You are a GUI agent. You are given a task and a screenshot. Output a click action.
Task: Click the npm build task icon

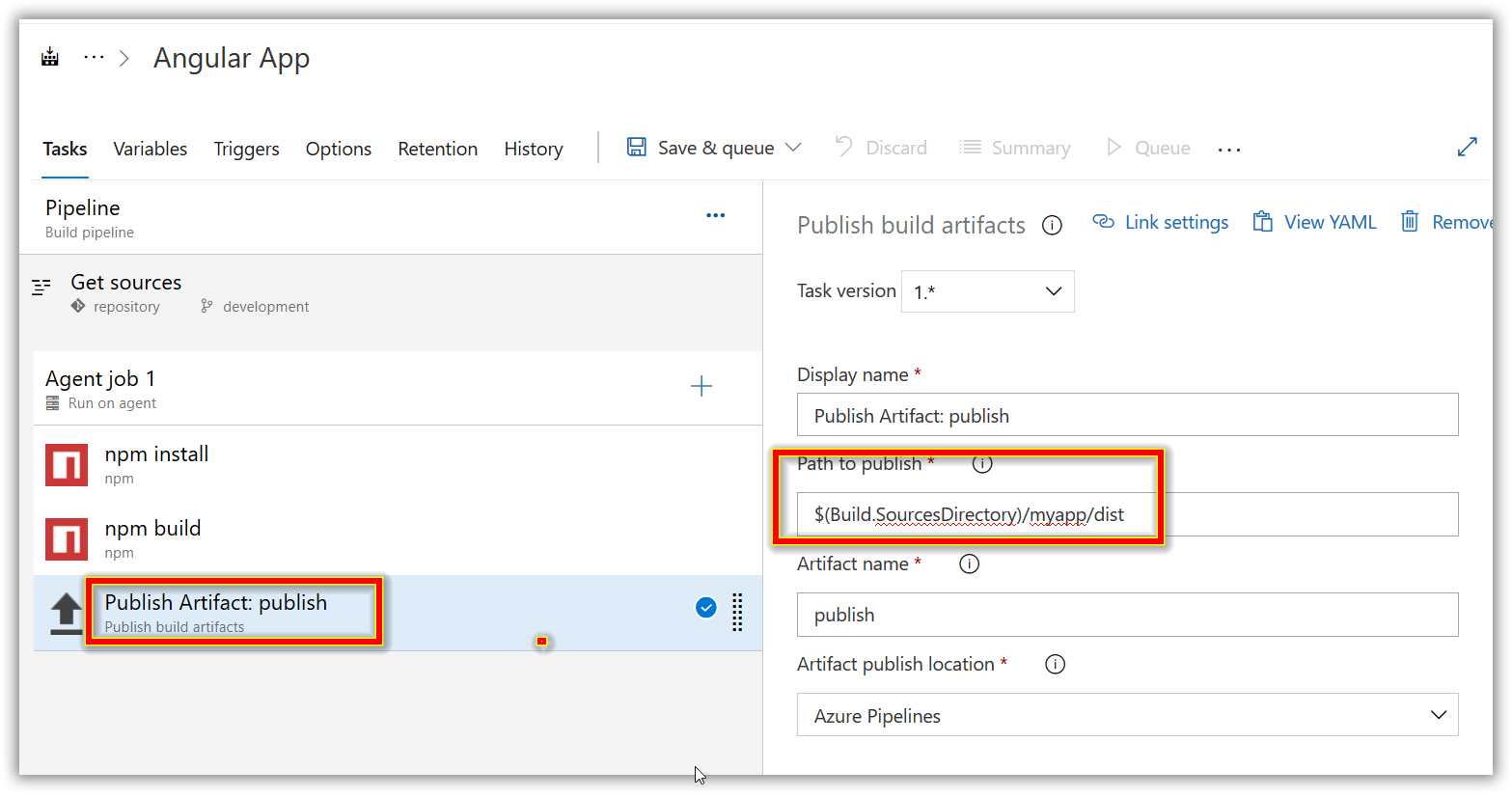67,538
